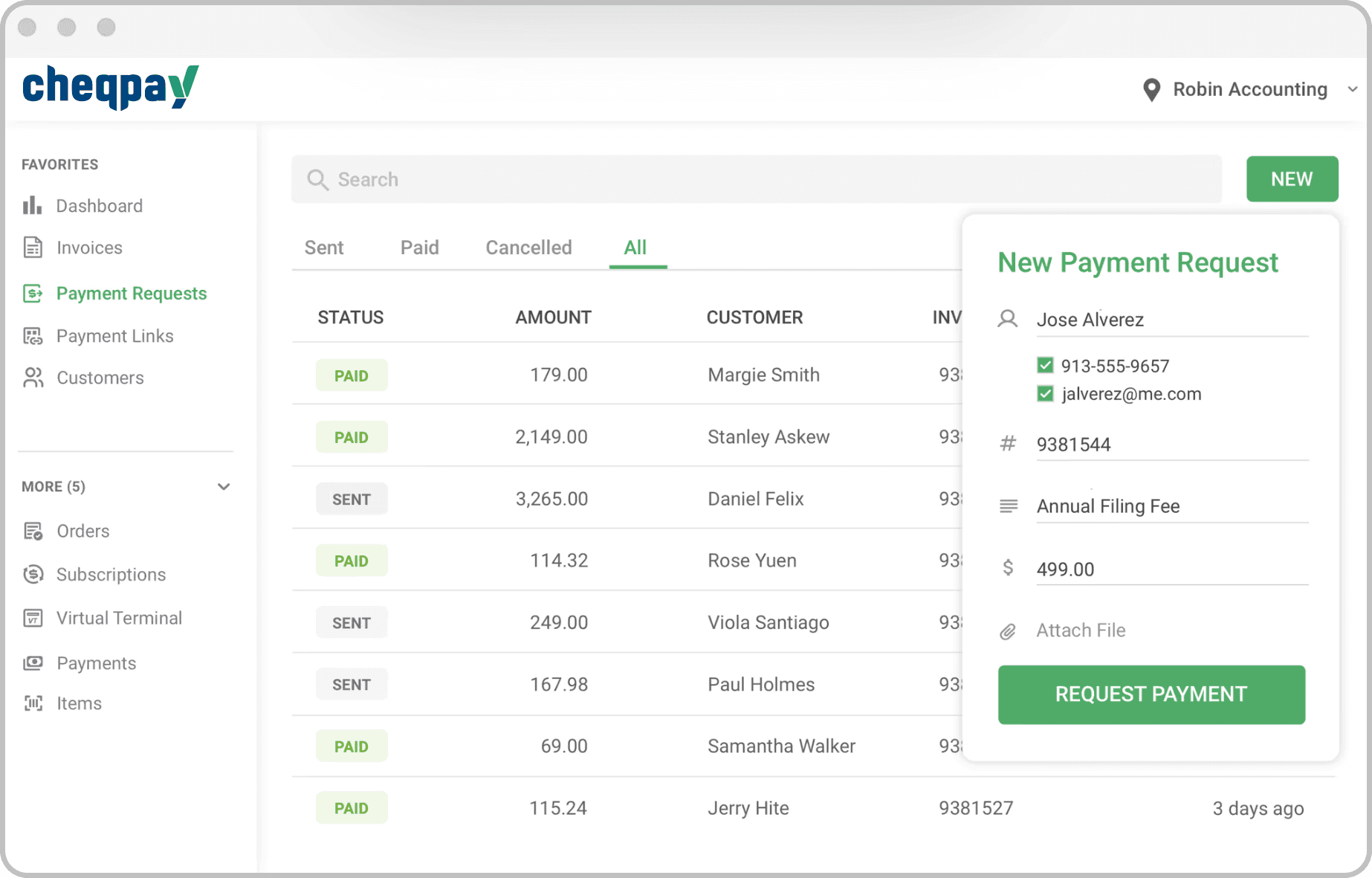Click the Subscriptions icon
The width and height of the screenshot is (1372, 878).
click(x=33, y=574)
